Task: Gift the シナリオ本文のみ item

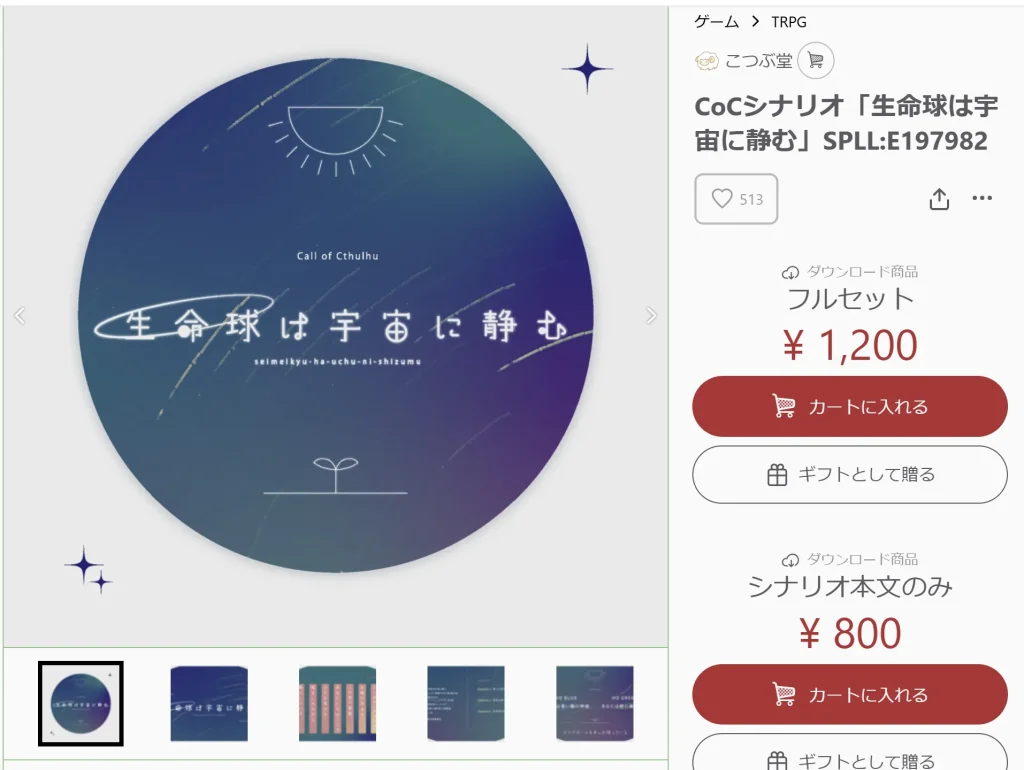Action: point(850,752)
